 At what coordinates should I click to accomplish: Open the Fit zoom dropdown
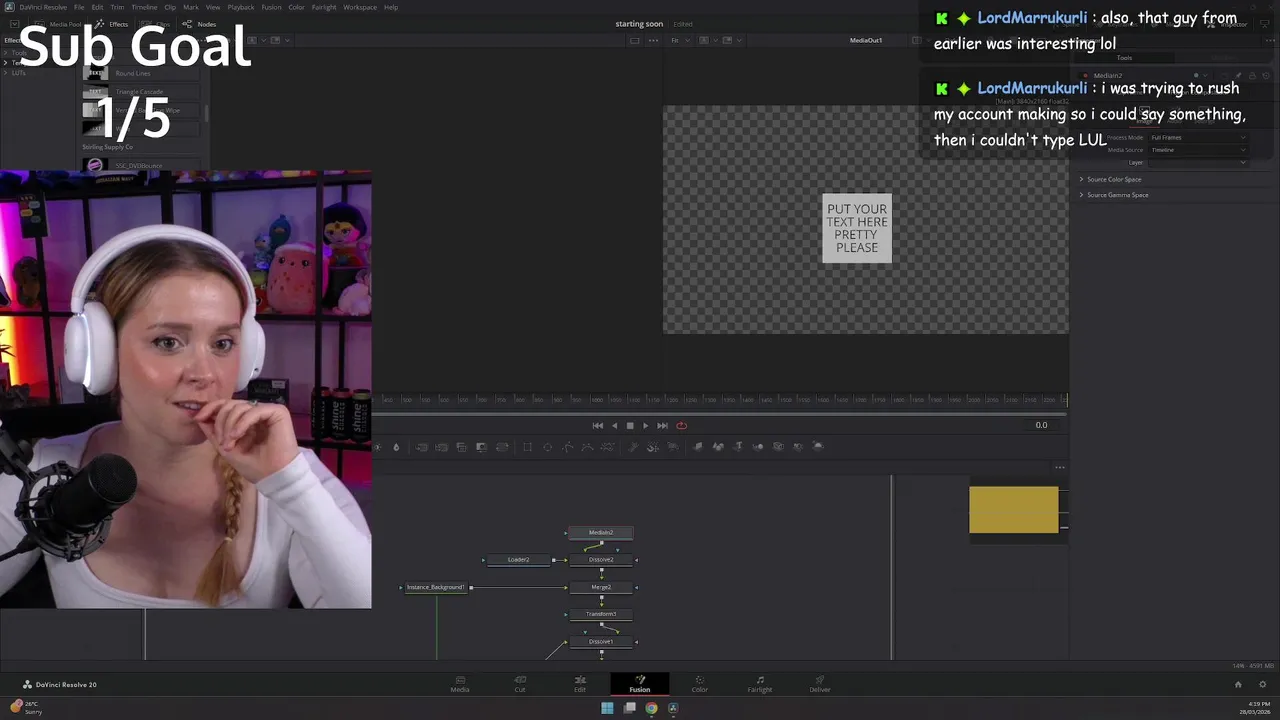[x=679, y=40]
